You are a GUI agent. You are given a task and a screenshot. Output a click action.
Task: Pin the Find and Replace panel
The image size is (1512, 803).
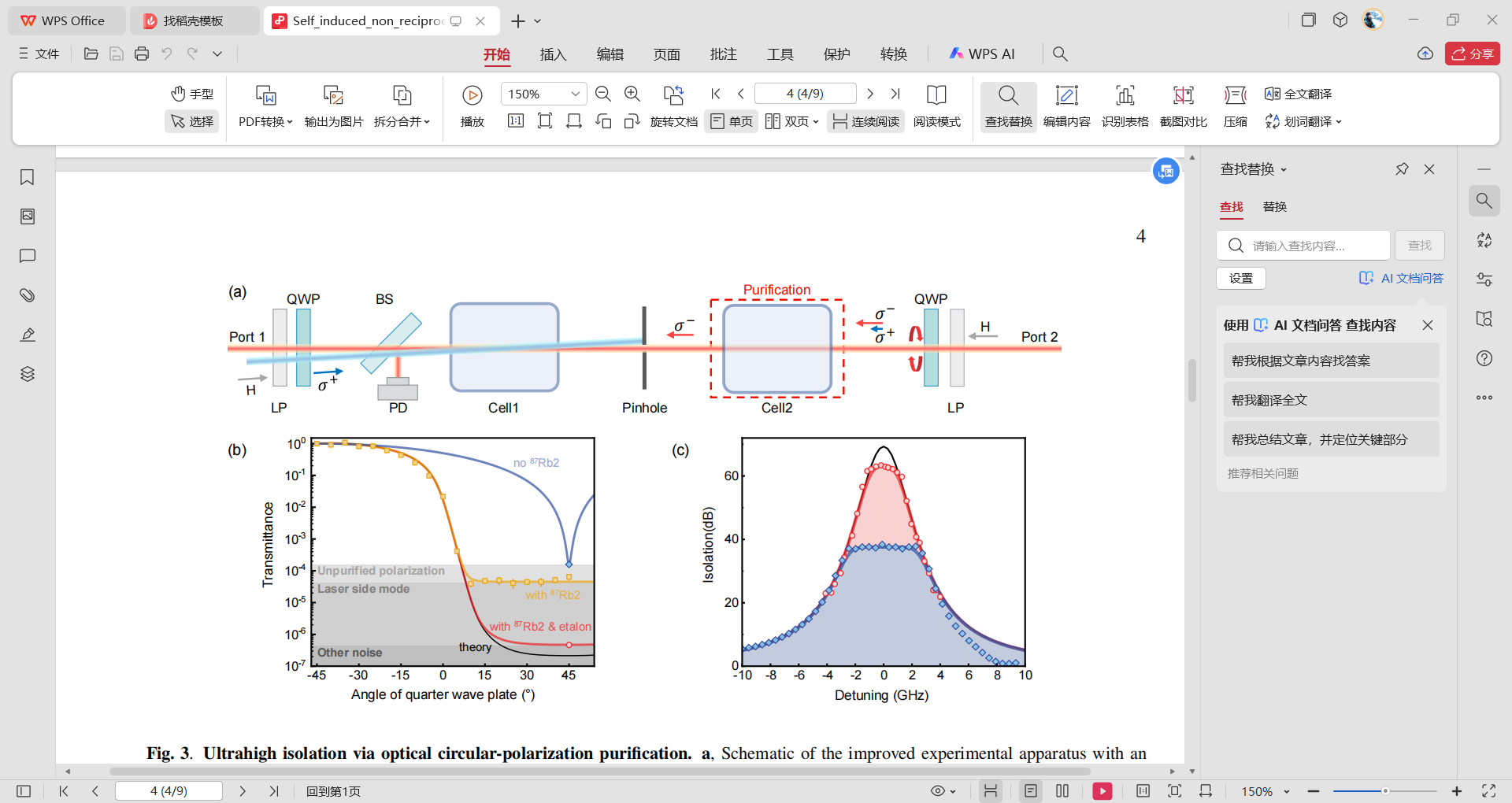click(1402, 169)
